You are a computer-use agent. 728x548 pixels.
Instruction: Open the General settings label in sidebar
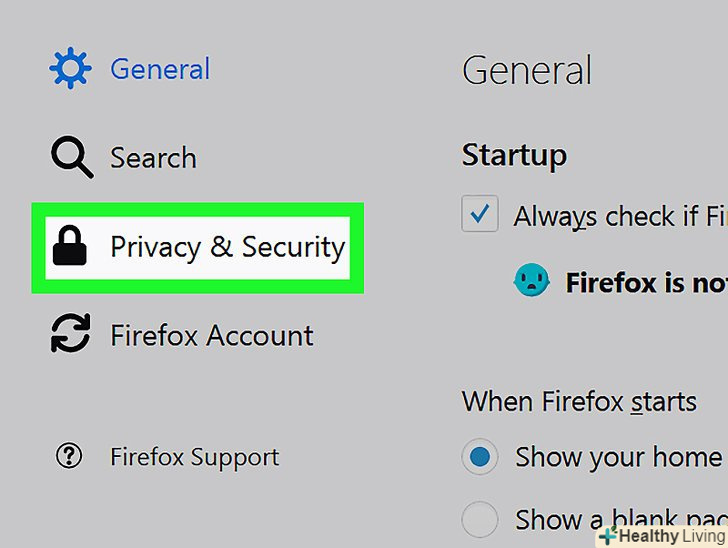click(x=160, y=69)
